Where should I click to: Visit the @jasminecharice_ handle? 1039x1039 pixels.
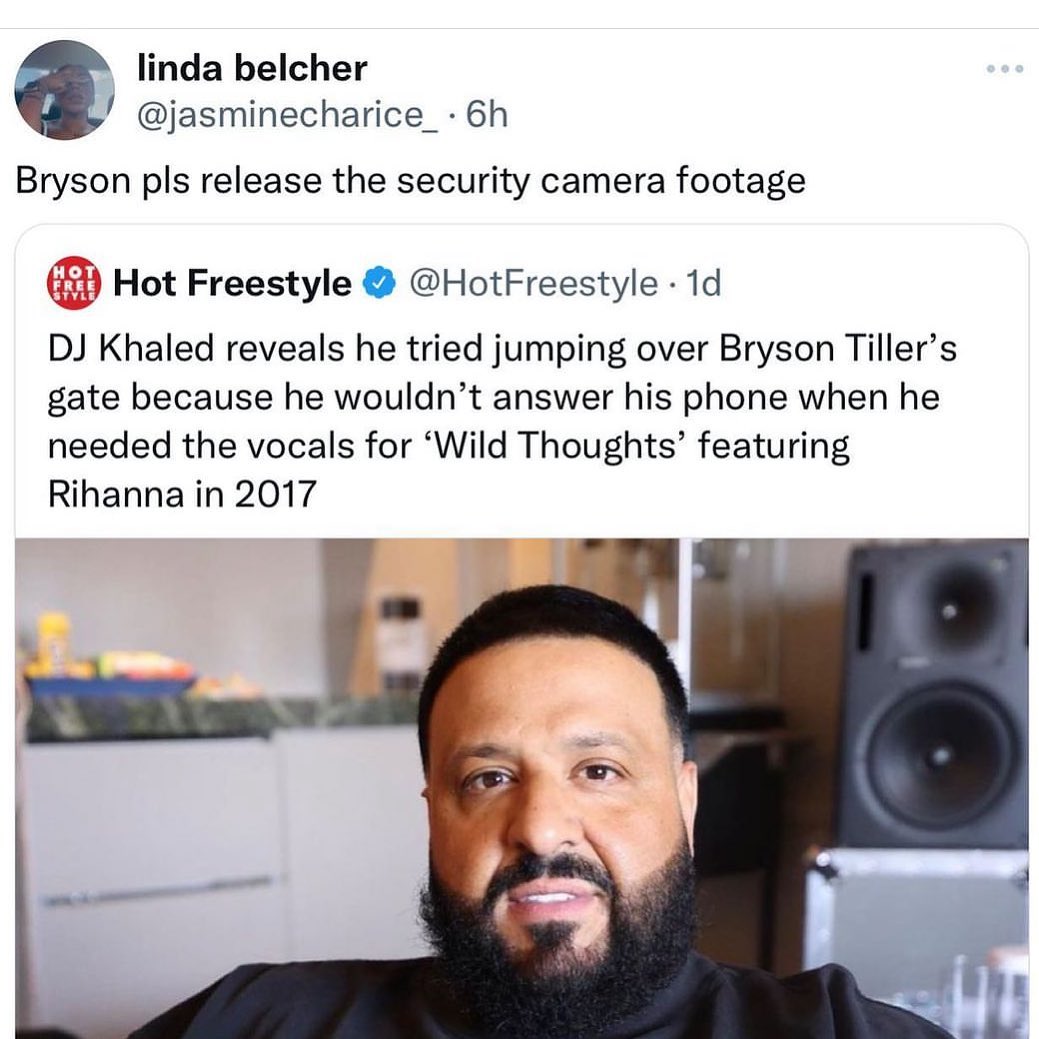[x=287, y=114]
